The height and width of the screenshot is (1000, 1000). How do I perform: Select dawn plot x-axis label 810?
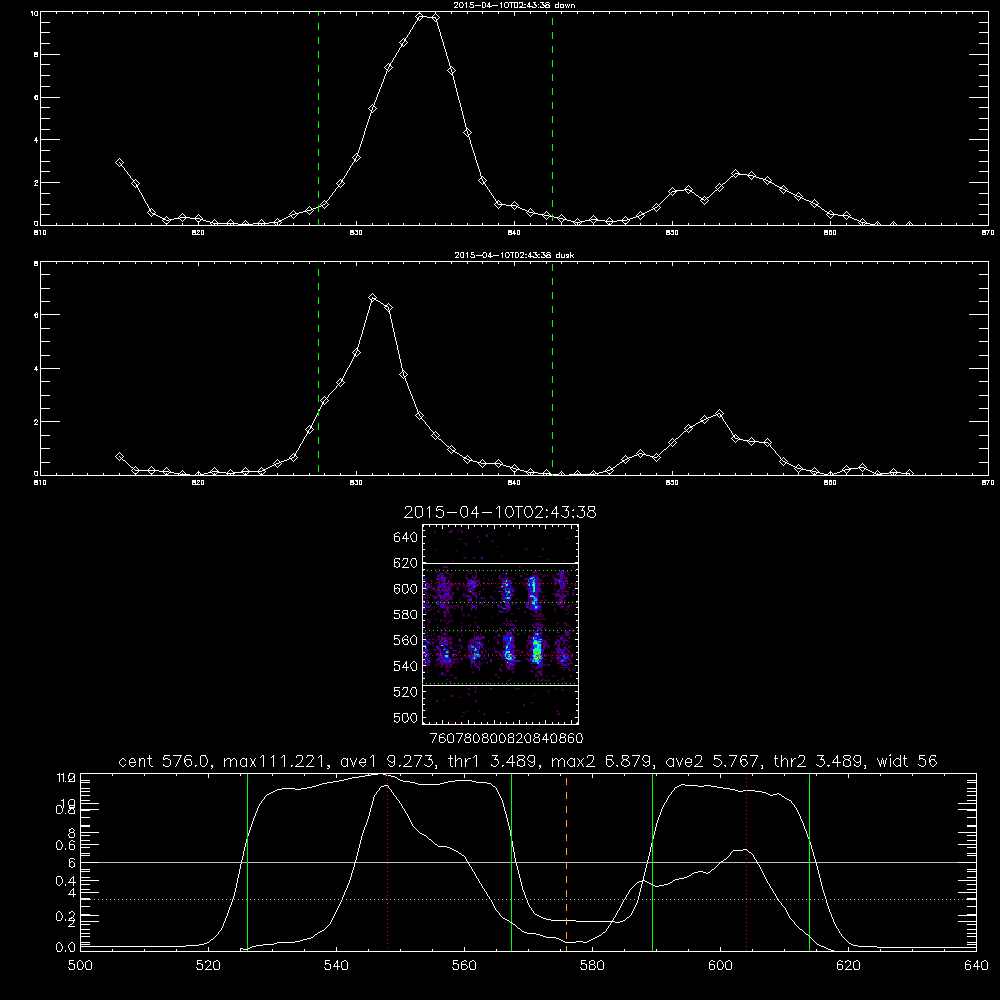coord(40,233)
